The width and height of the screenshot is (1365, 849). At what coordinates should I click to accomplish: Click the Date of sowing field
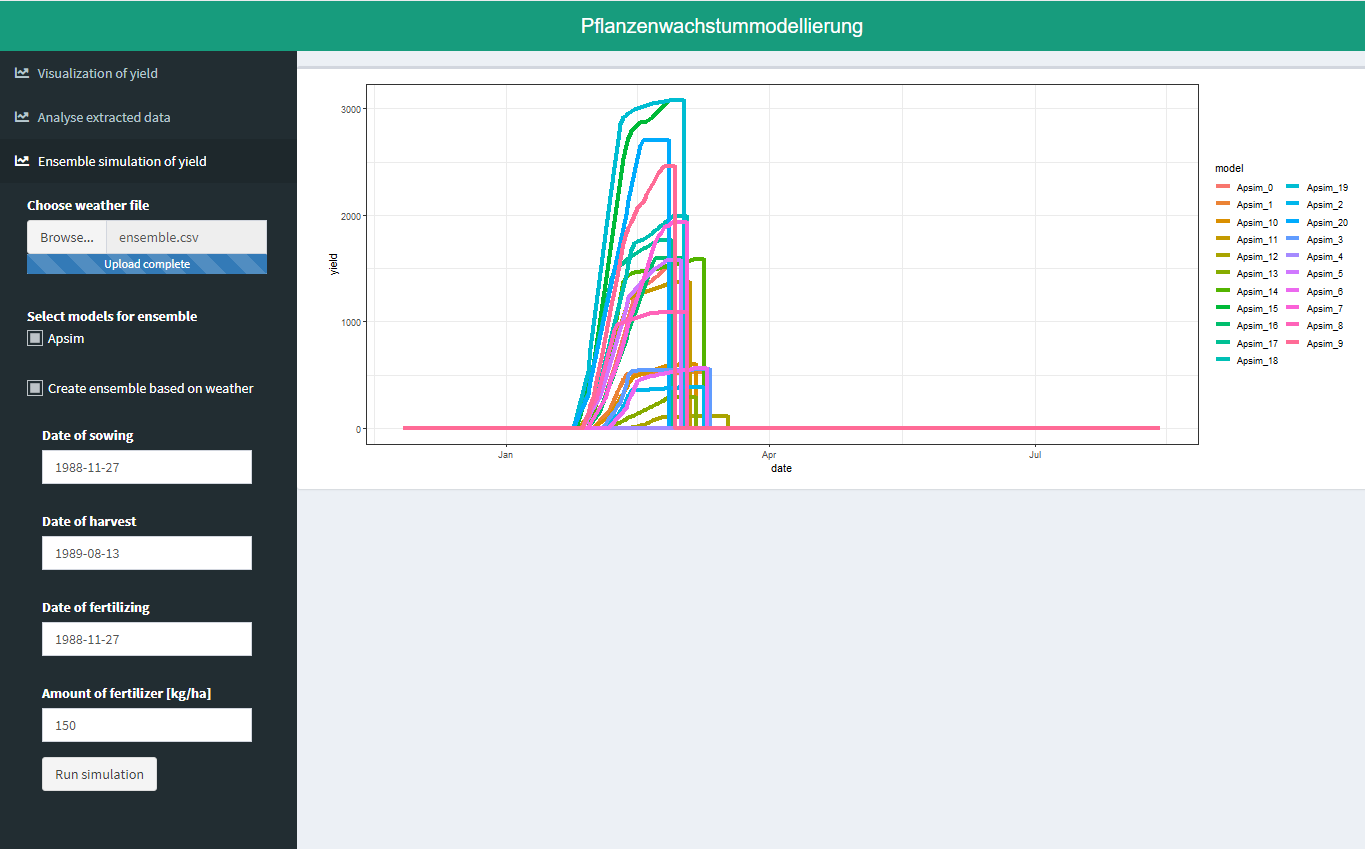point(147,467)
